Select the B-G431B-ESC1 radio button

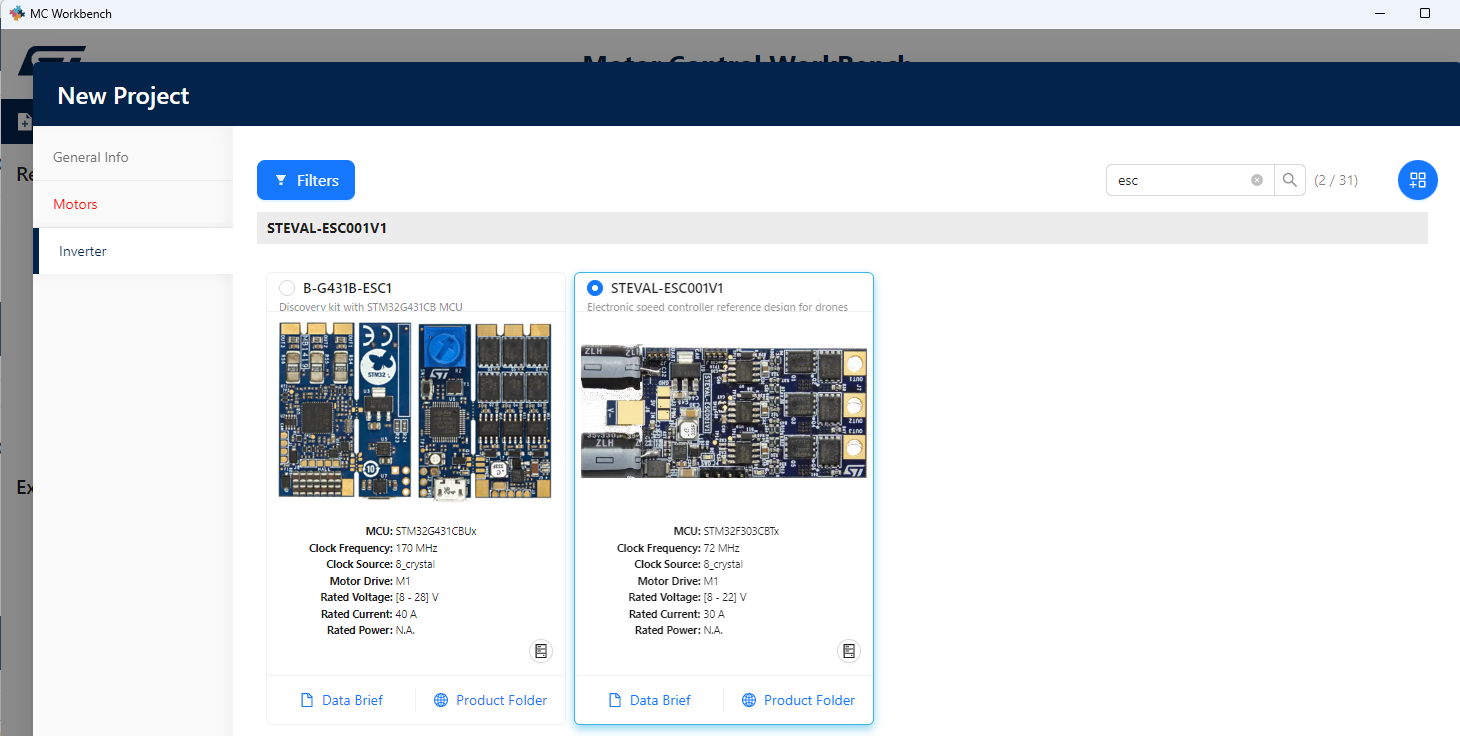[x=286, y=287]
